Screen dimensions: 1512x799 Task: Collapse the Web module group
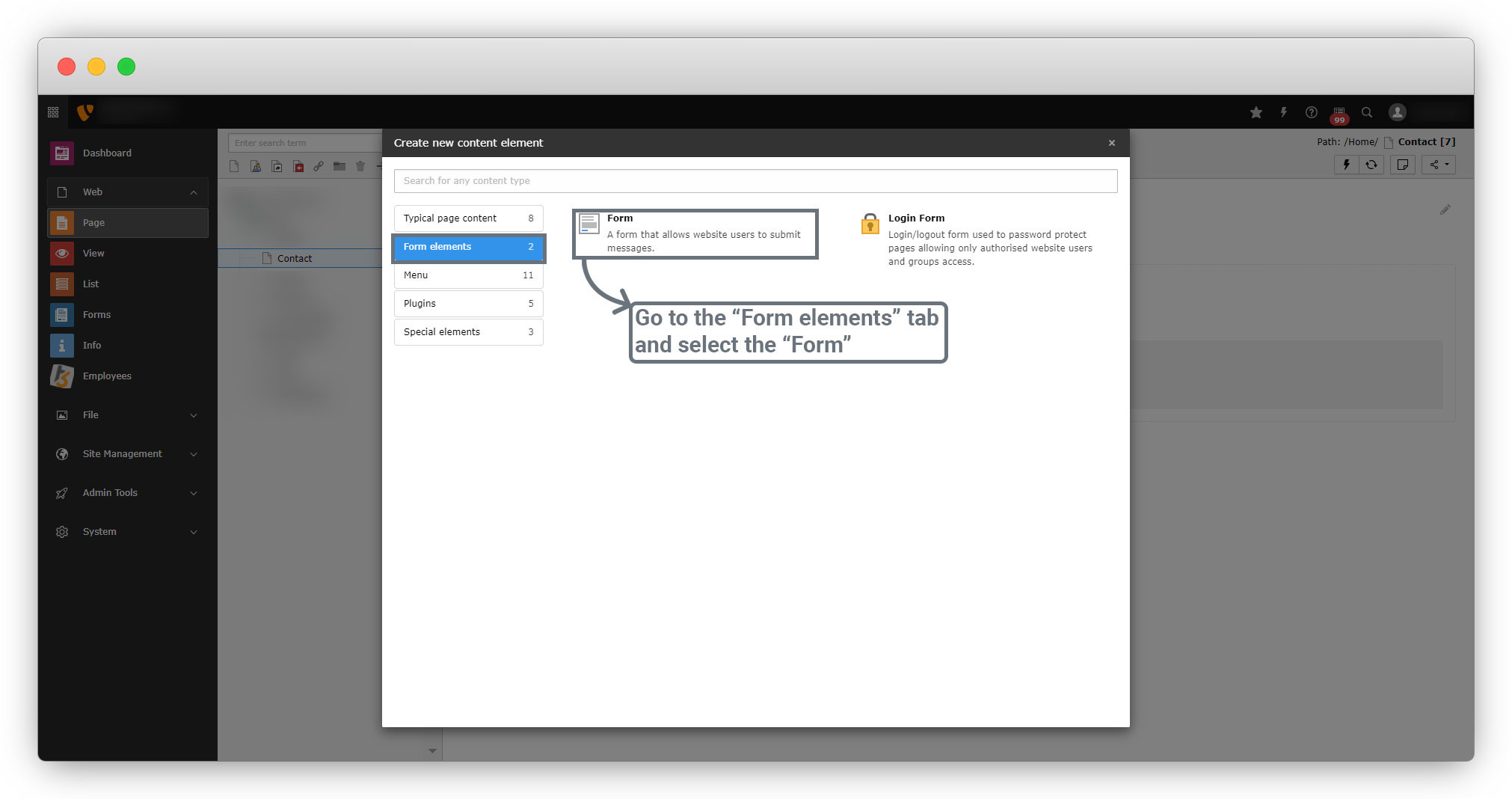click(x=194, y=192)
